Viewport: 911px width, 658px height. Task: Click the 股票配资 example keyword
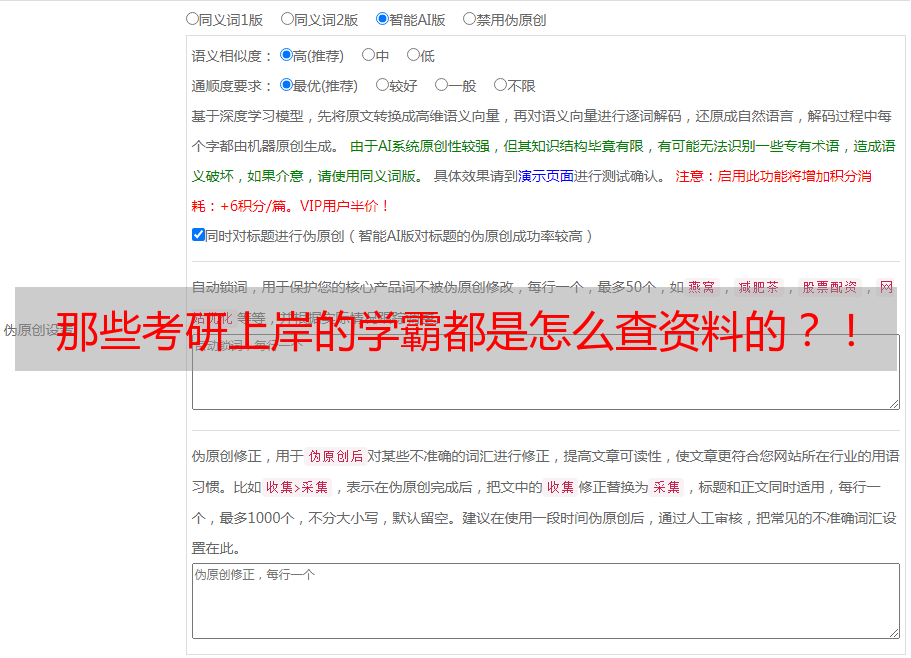coord(829,287)
